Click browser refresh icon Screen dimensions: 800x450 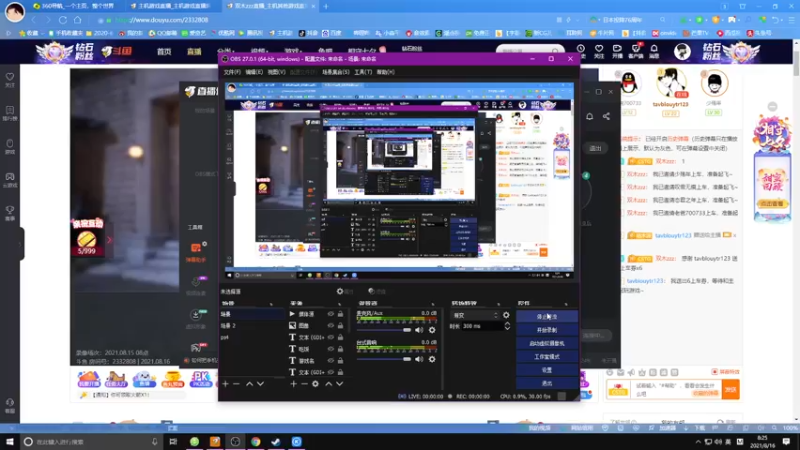[63, 20]
